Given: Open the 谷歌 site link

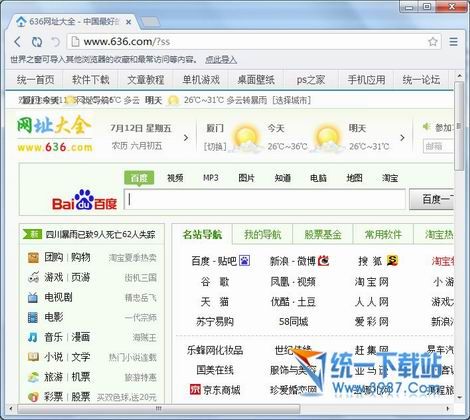Looking at the screenshot, I should (215, 282).
